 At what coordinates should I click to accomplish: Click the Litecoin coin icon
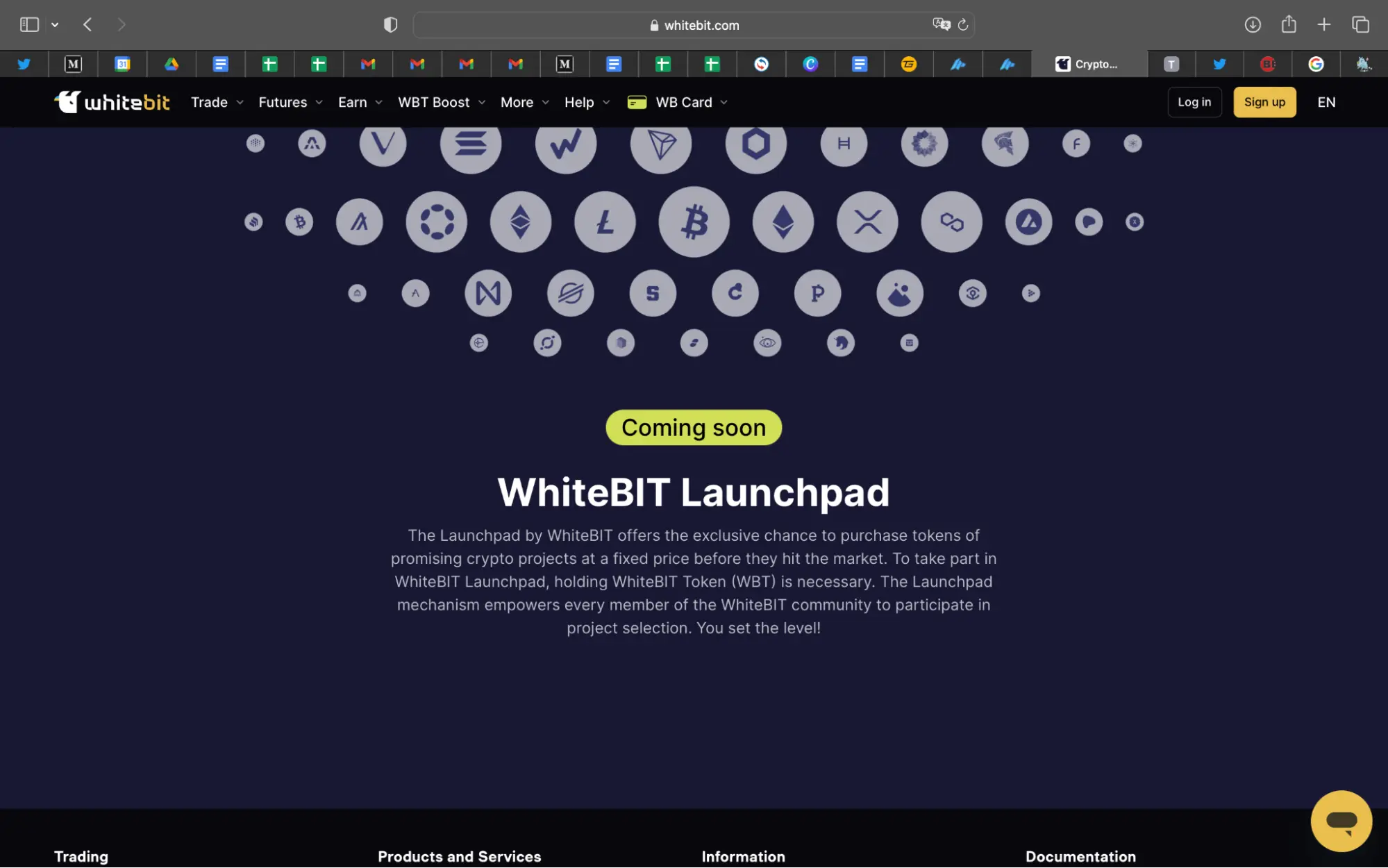[x=605, y=222]
